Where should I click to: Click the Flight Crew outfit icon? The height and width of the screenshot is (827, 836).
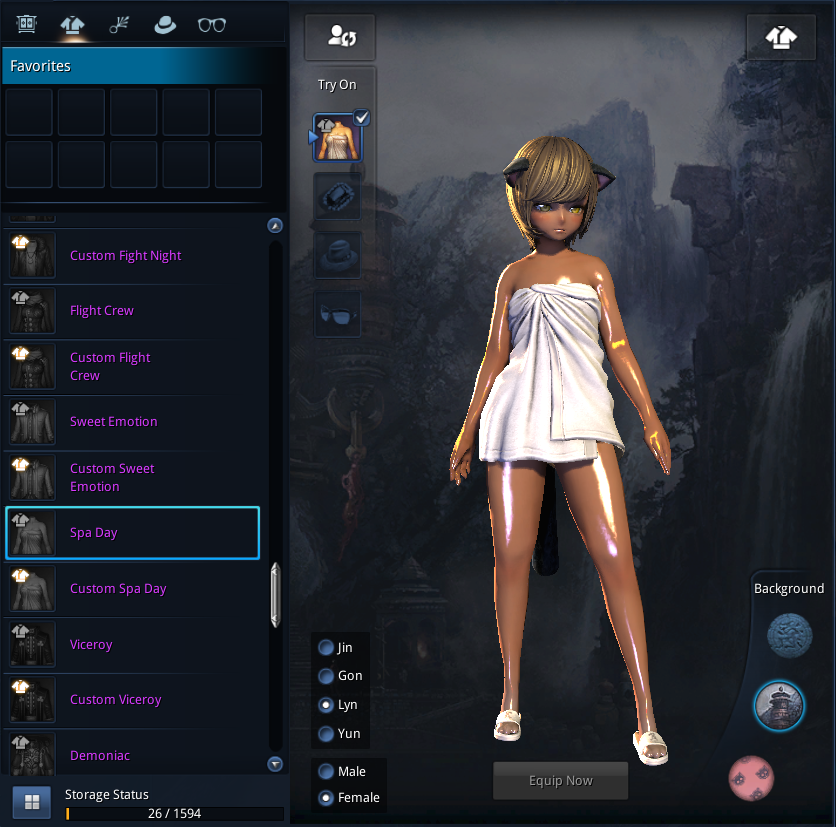[x=33, y=311]
